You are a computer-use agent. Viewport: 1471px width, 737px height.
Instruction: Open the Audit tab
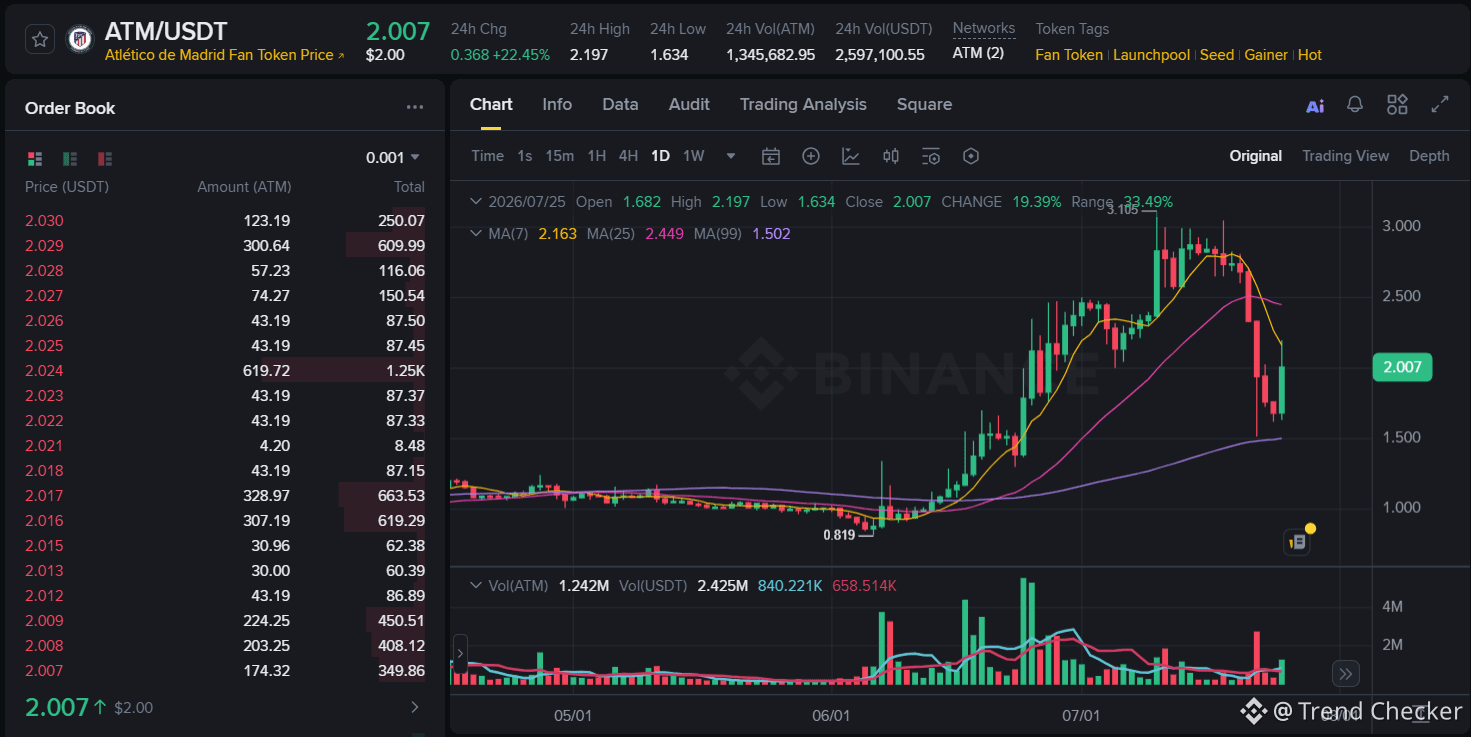click(x=689, y=104)
